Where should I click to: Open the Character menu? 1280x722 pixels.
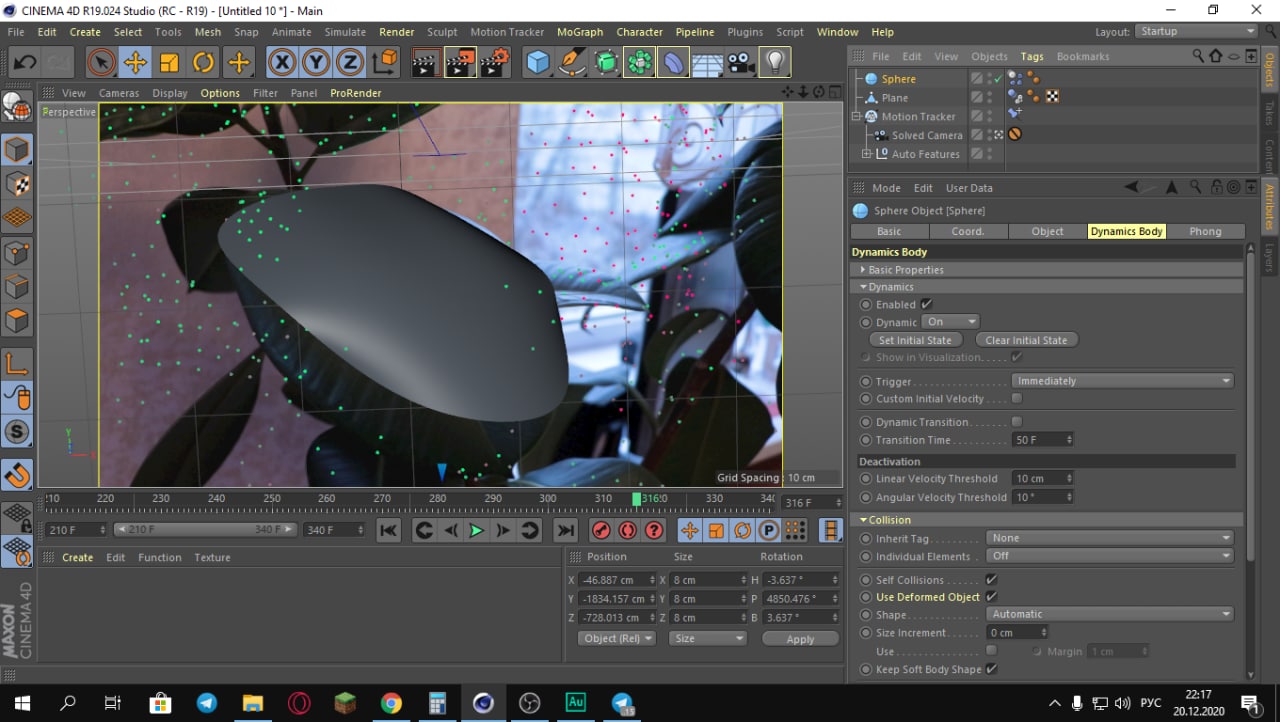click(640, 32)
